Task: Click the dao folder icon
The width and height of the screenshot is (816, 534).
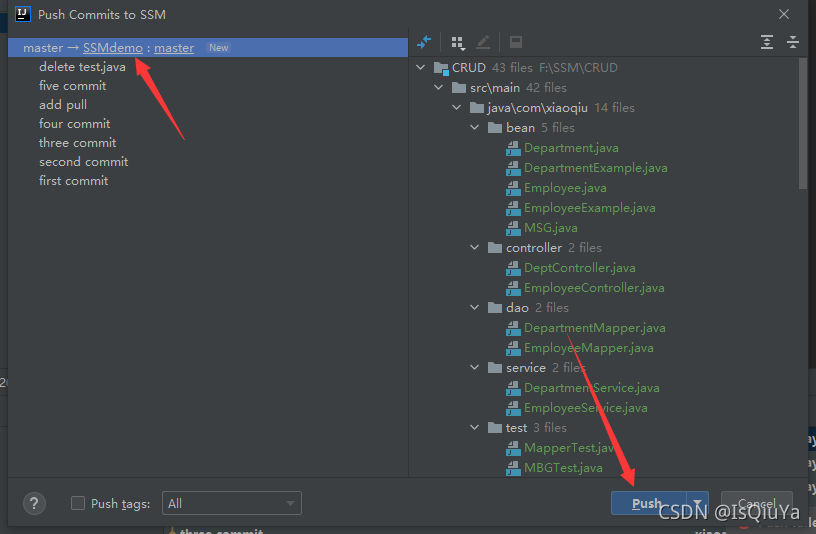Action: 495,308
